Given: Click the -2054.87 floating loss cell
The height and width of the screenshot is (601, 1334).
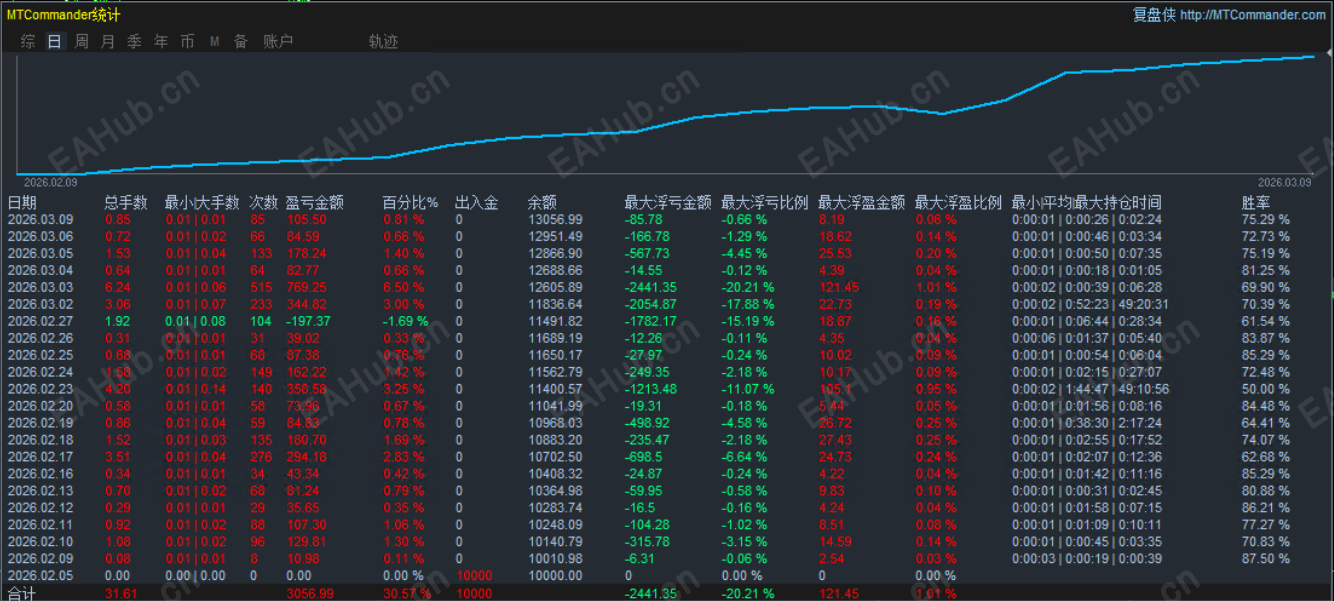Looking at the screenshot, I should [653, 304].
